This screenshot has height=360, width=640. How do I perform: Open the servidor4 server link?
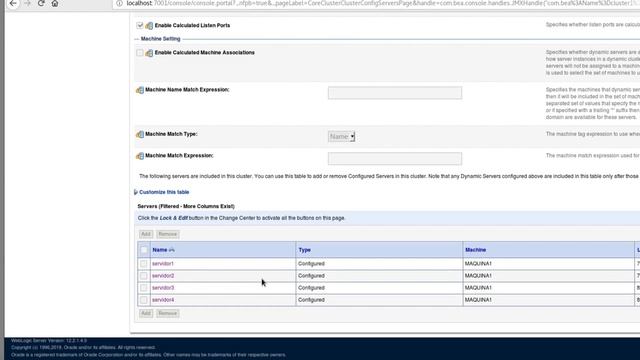pos(163,300)
